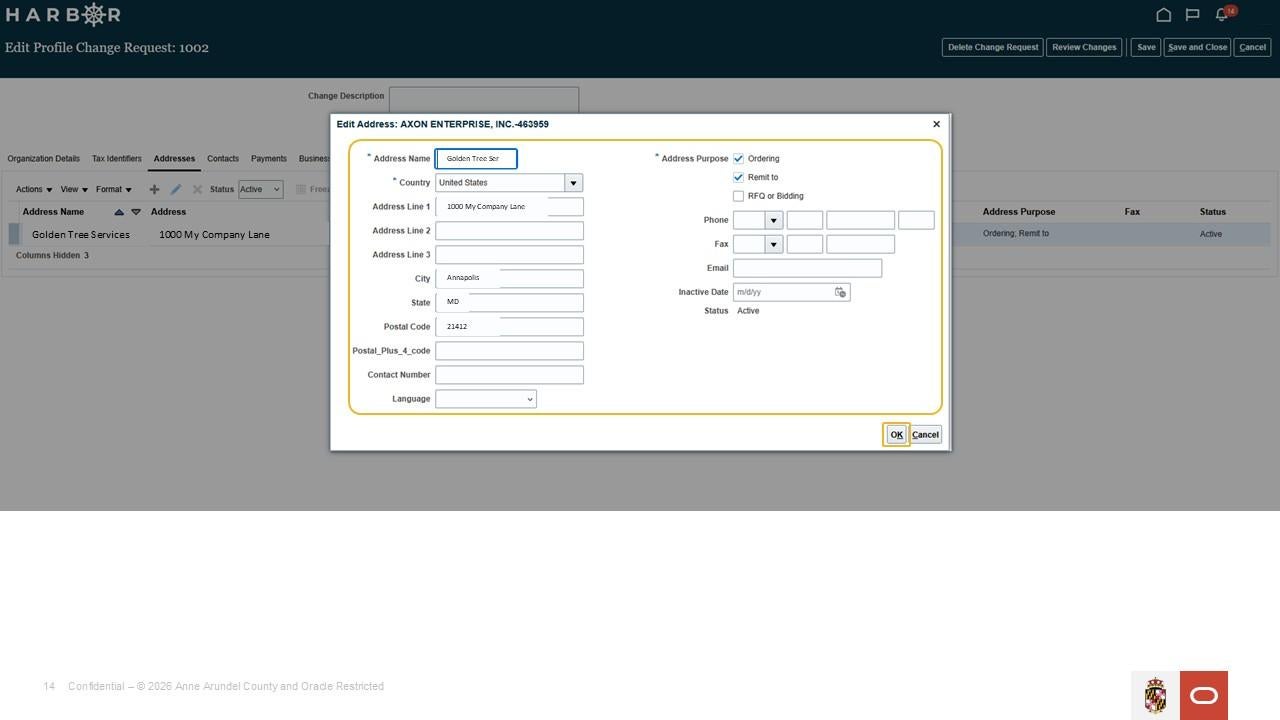Click the add address plus icon

click(x=154, y=189)
